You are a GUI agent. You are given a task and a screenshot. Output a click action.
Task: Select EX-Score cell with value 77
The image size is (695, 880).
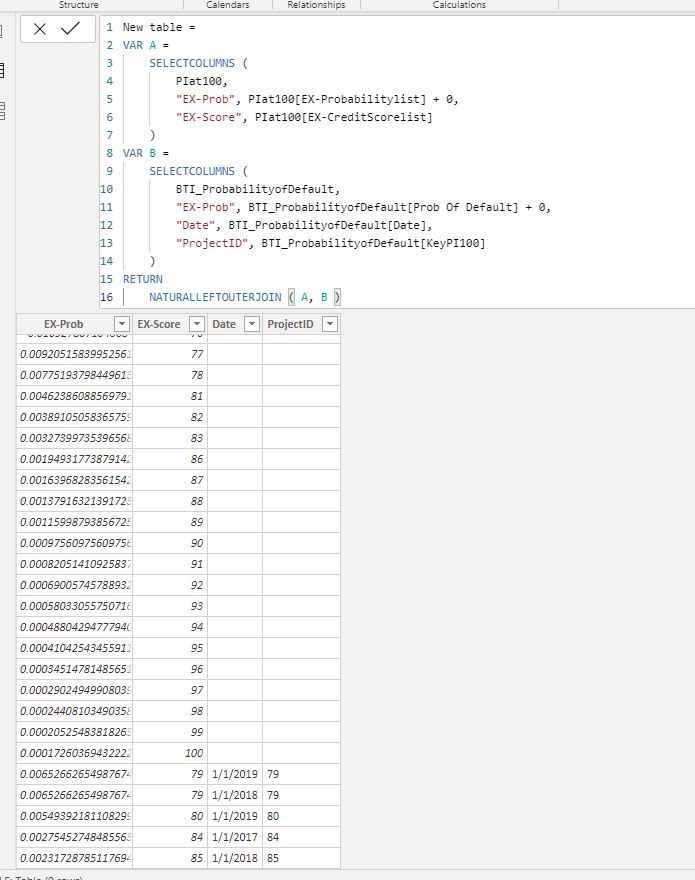[170, 354]
